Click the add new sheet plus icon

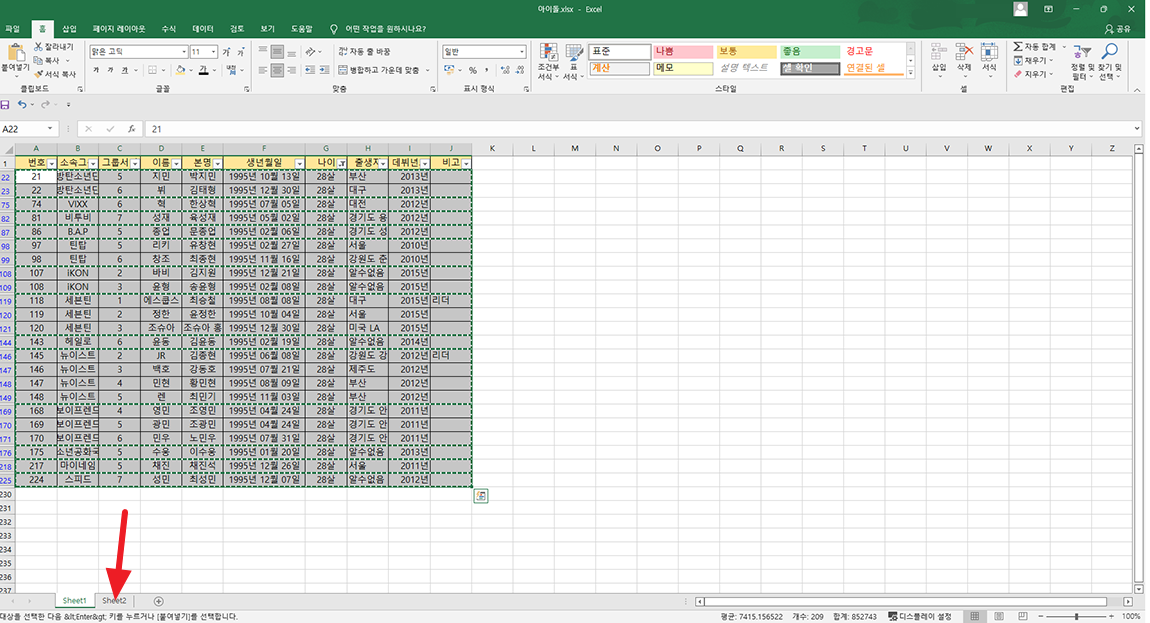click(158, 601)
